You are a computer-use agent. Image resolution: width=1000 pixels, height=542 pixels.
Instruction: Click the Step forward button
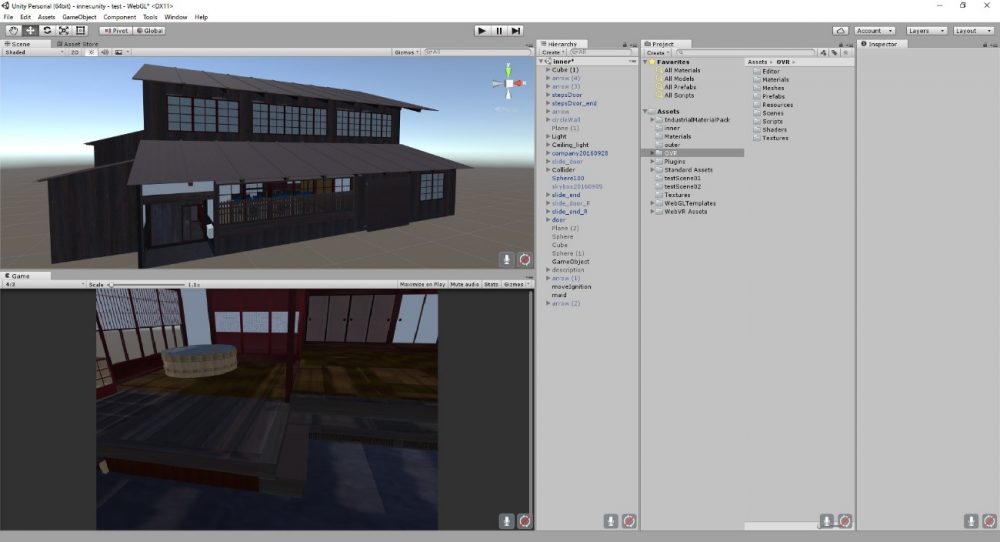click(x=516, y=31)
